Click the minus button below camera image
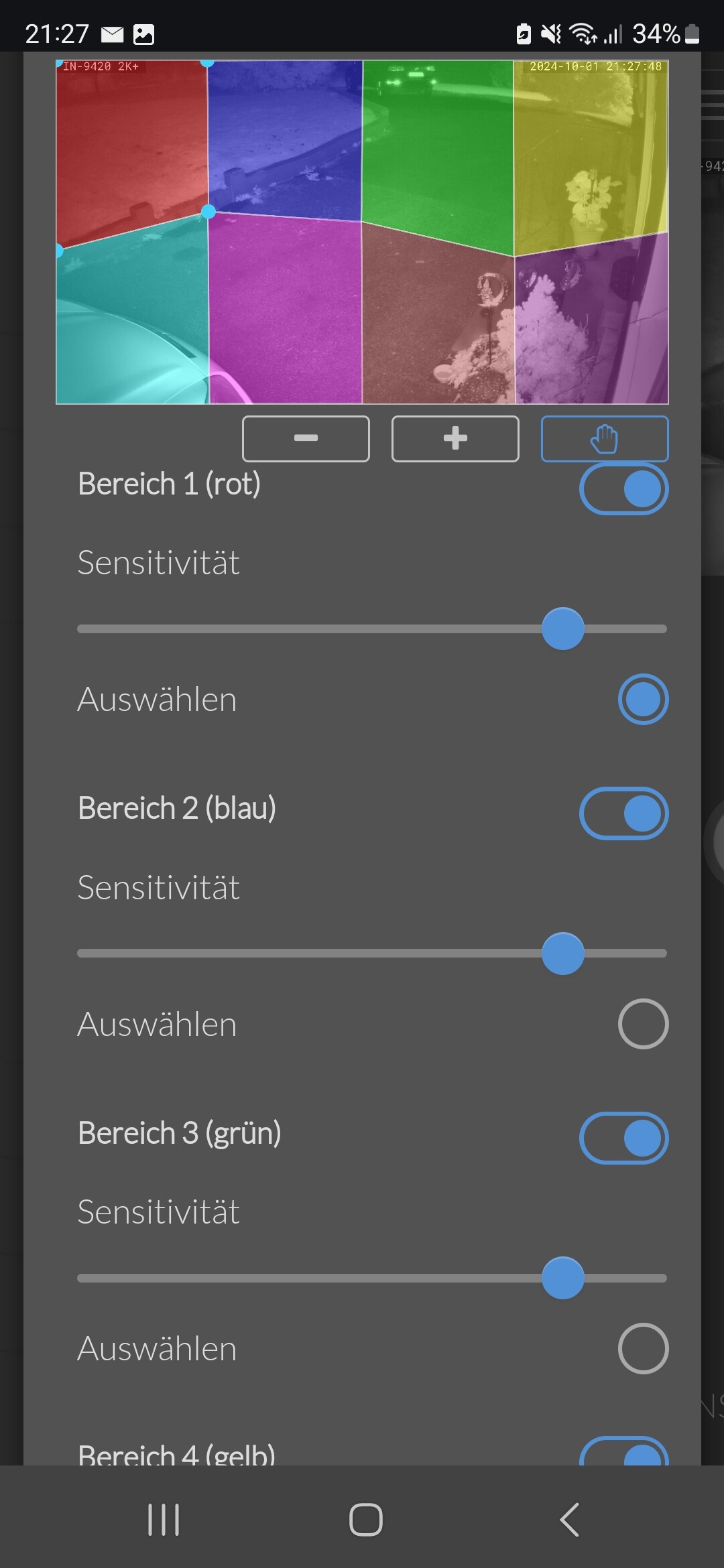This screenshot has width=724, height=1568. tap(306, 439)
